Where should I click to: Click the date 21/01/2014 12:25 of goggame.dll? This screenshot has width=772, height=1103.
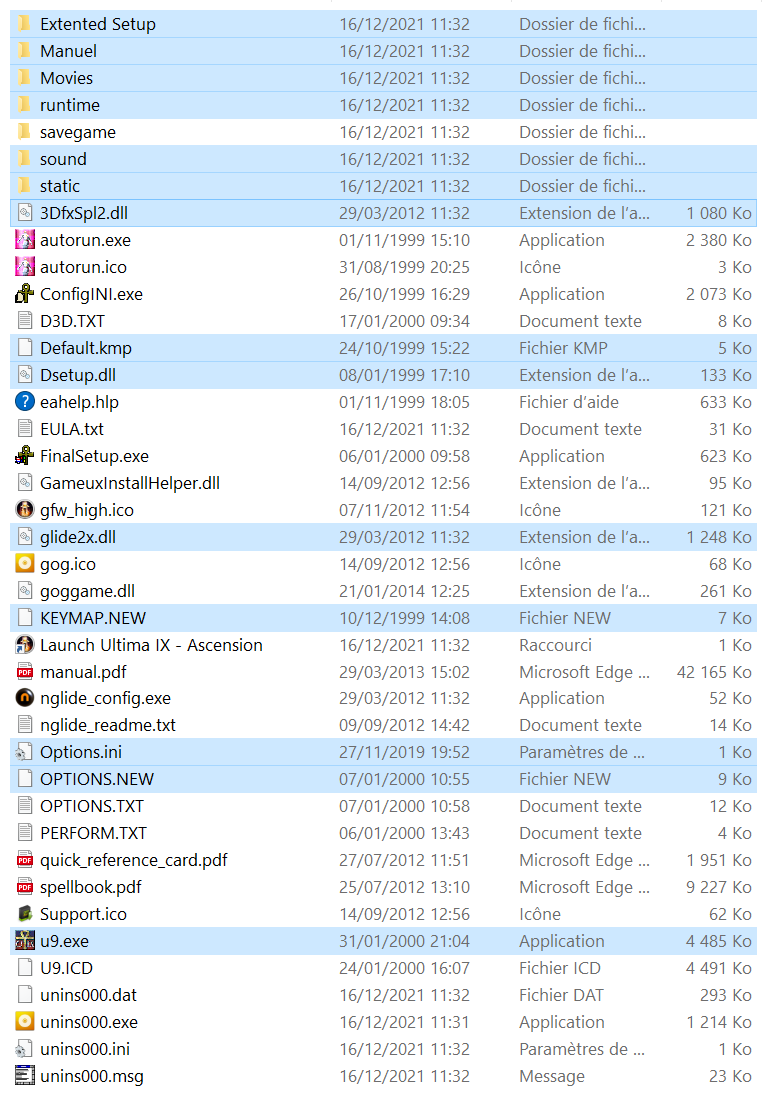click(x=404, y=591)
